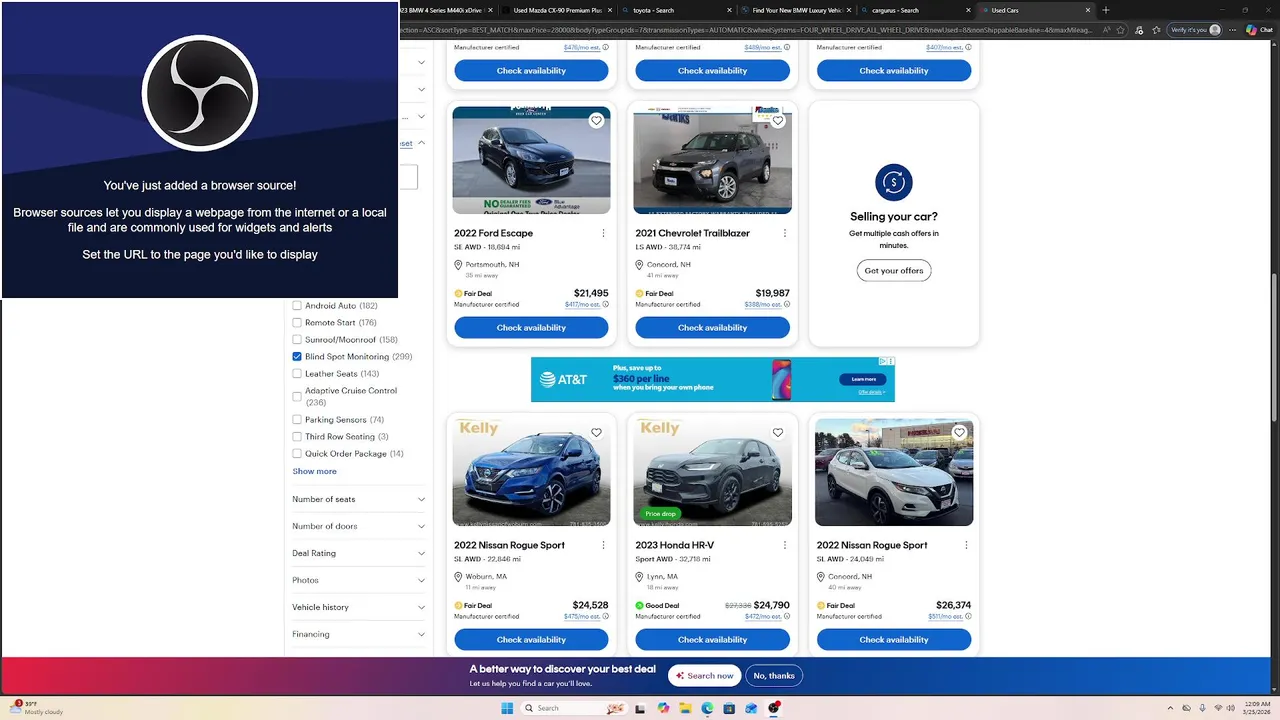Viewport: 1280px width, 720px height.
Task: Show more feature filter options
Action: (314, 471)
